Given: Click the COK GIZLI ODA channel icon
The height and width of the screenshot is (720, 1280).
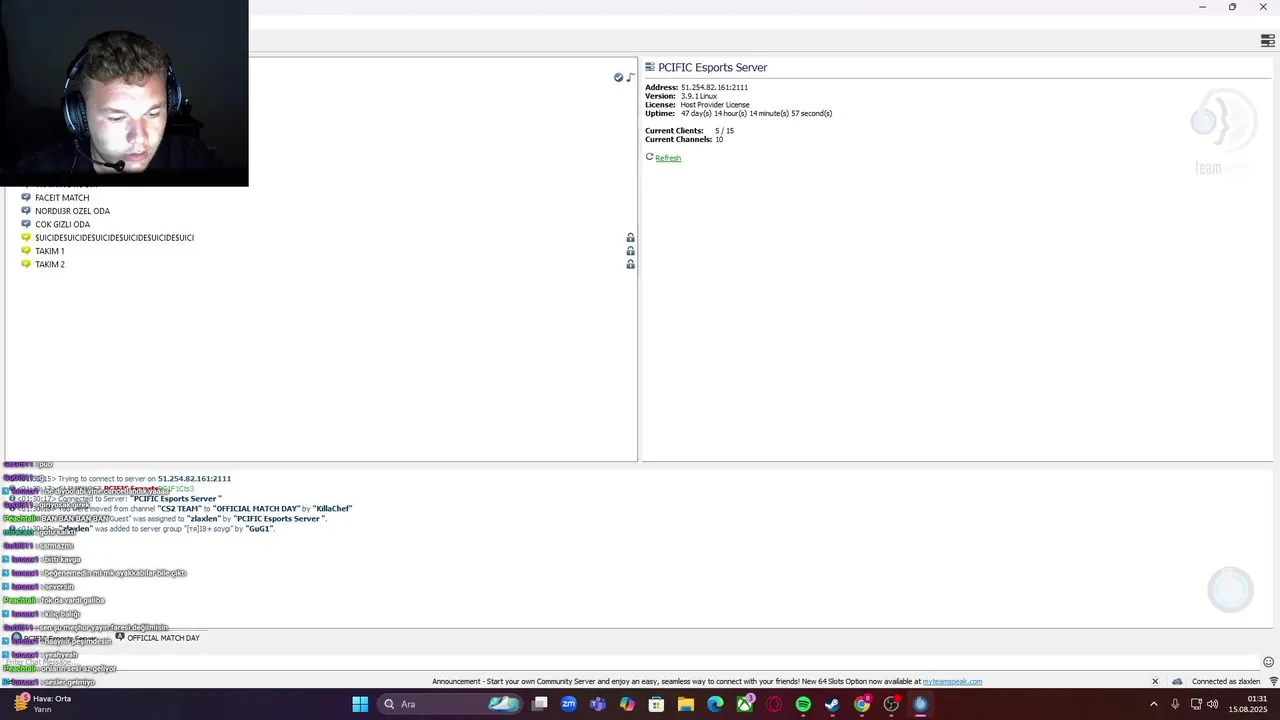Looking at the screenshot, I should click(26, 224).
